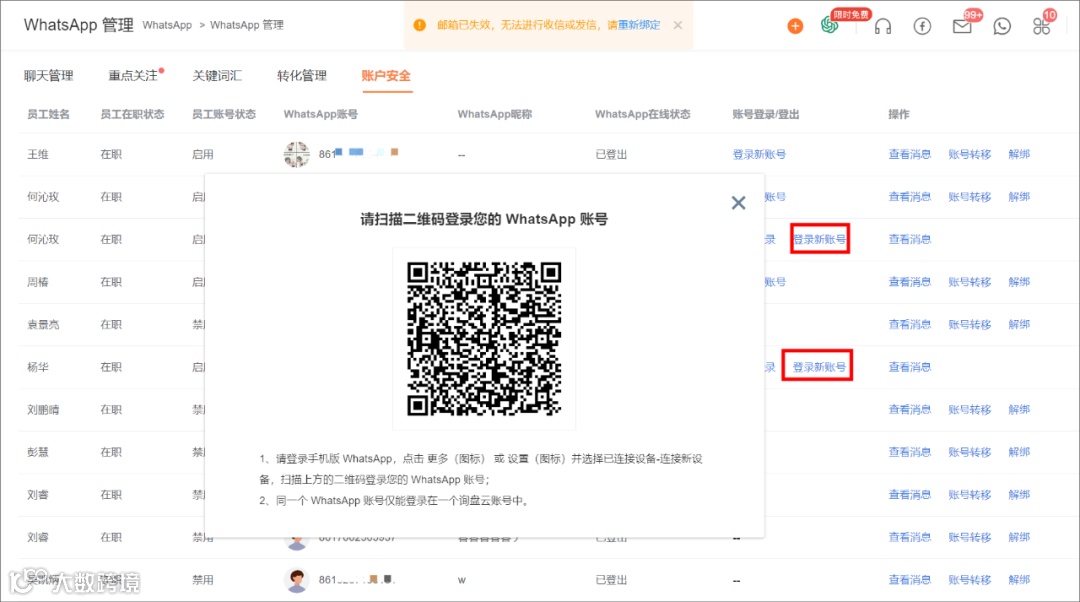Open the green AI assistant icon marked 限时免费
Viewport: 1080px width, 602px height.
pyautogui.click(x=830, y=25)
